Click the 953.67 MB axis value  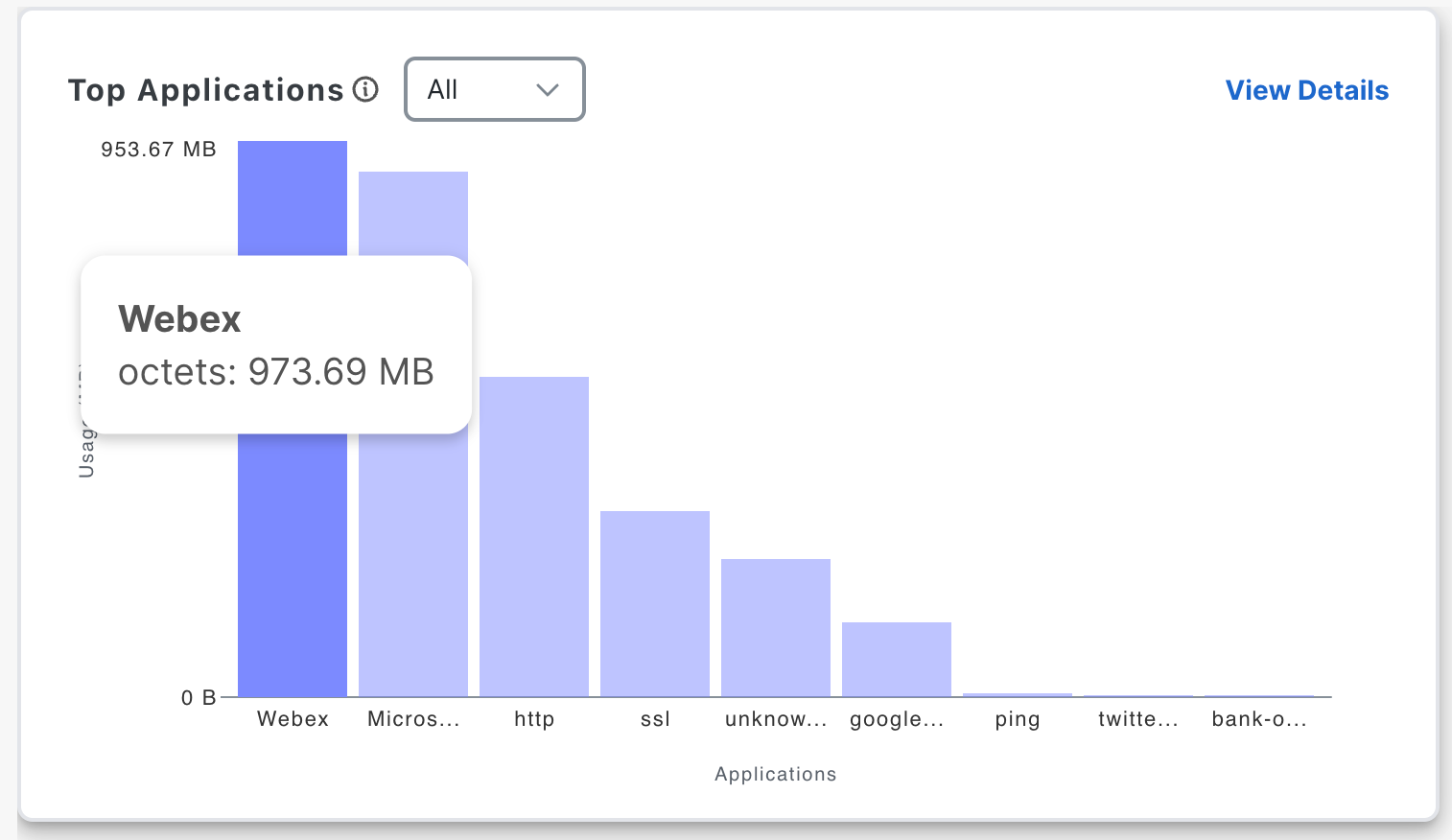(x=158, y=150)
